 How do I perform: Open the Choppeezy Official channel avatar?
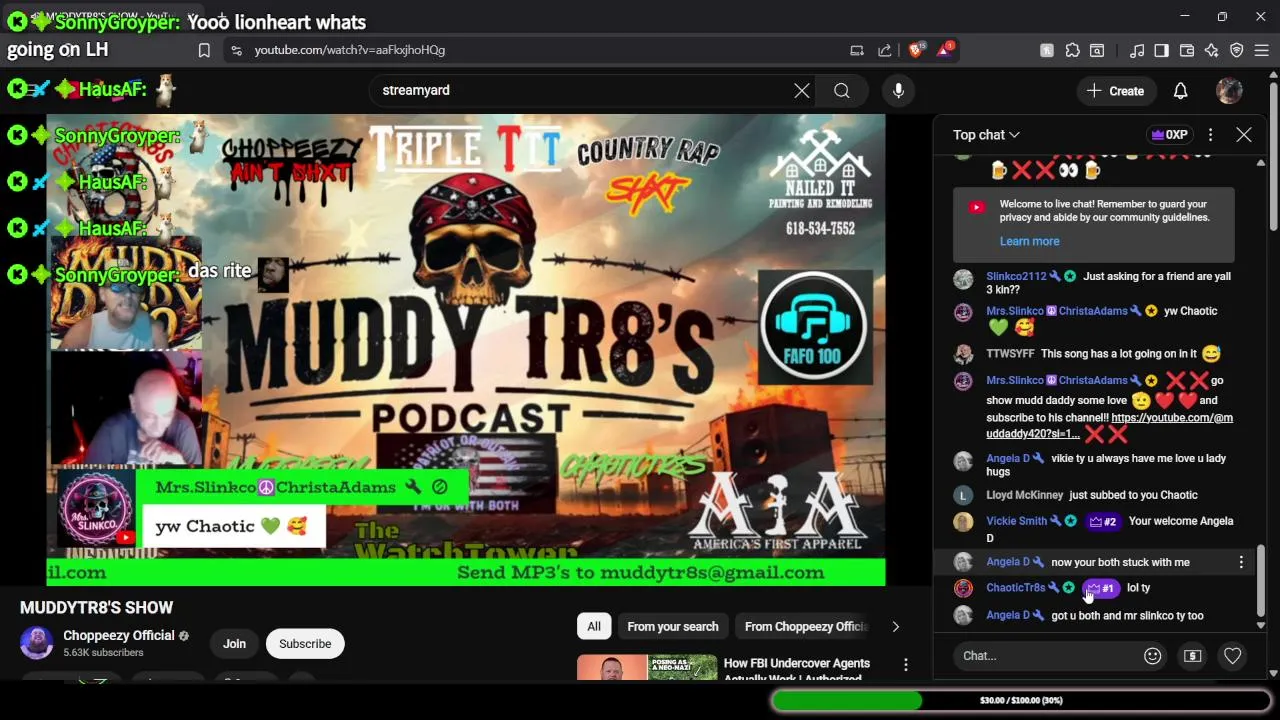[37, 643]
